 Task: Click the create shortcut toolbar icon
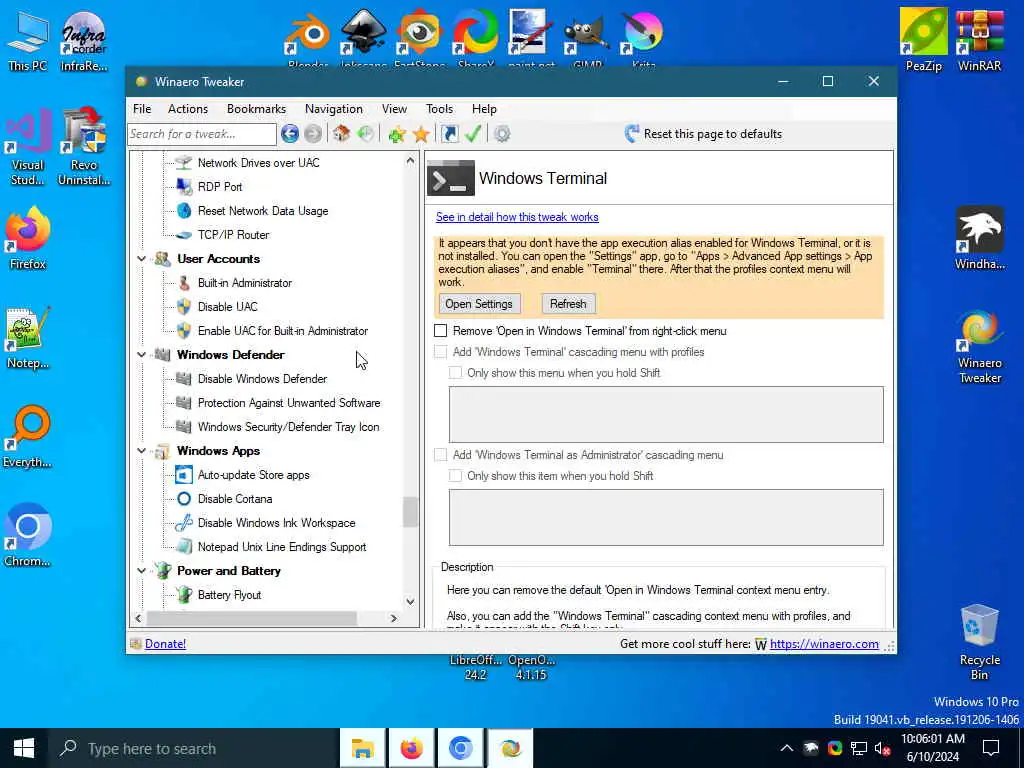[x=449, y=134]
